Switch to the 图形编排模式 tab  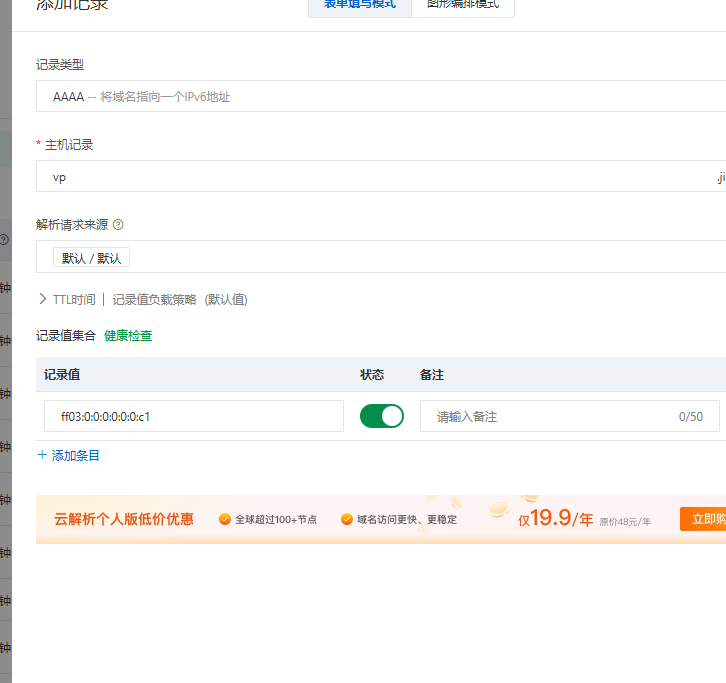point(463,6)
